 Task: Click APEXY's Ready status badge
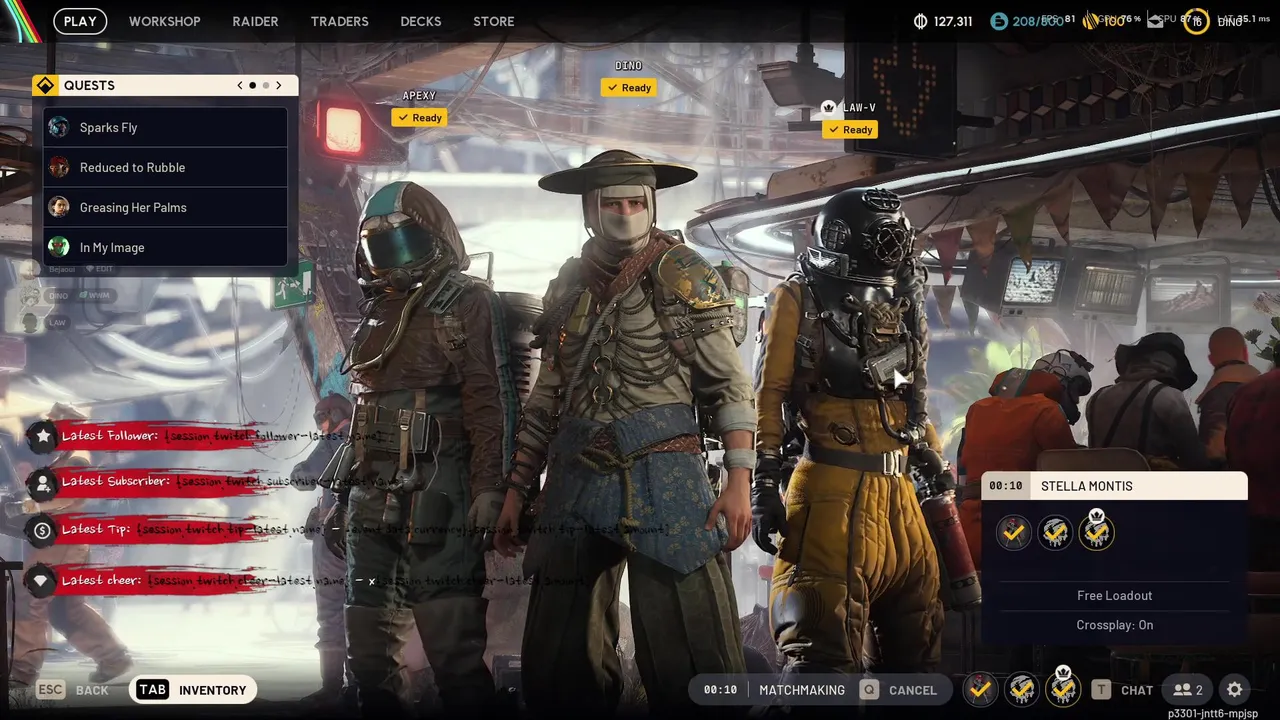tap(419, 117)
